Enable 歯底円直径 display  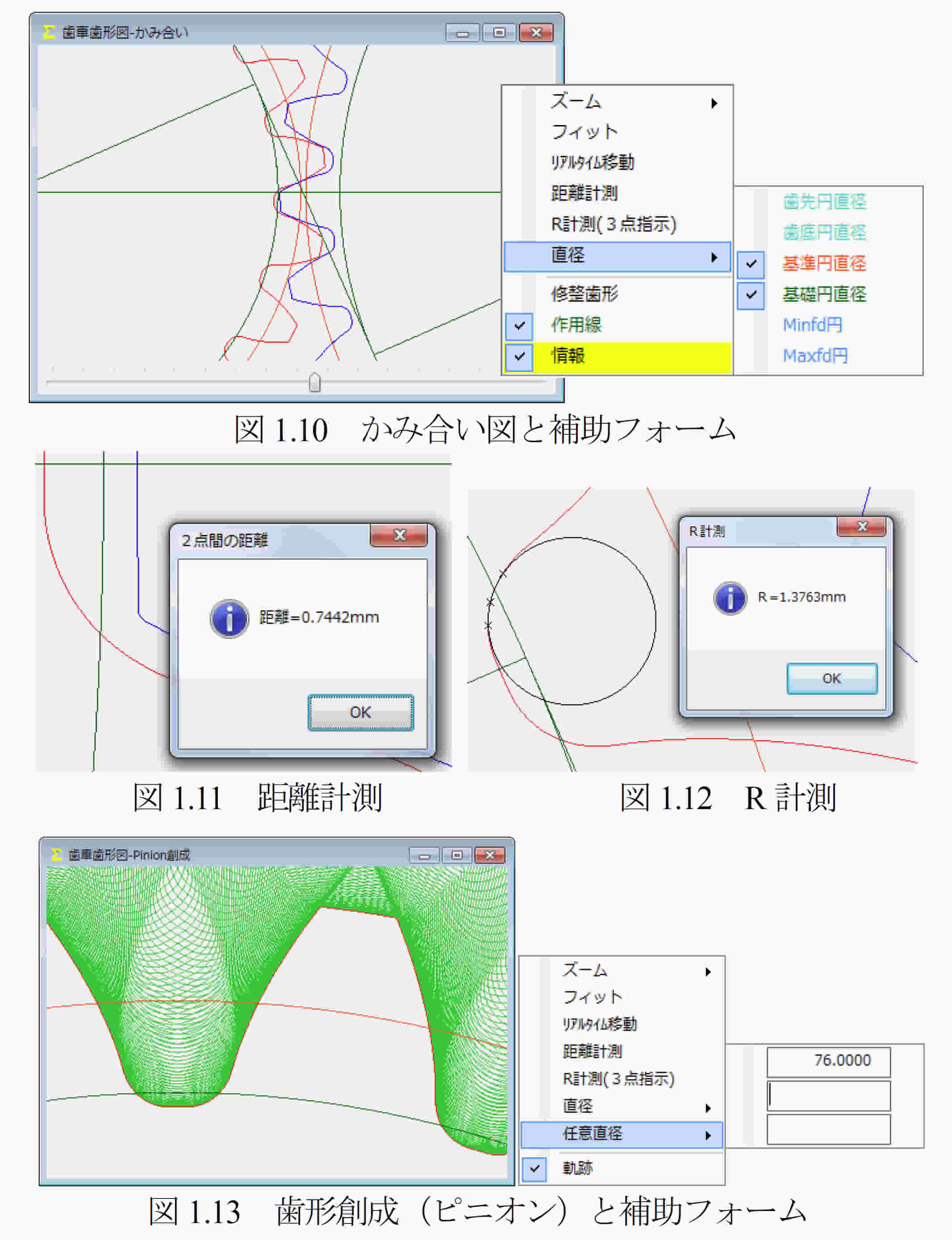point(824,232)
